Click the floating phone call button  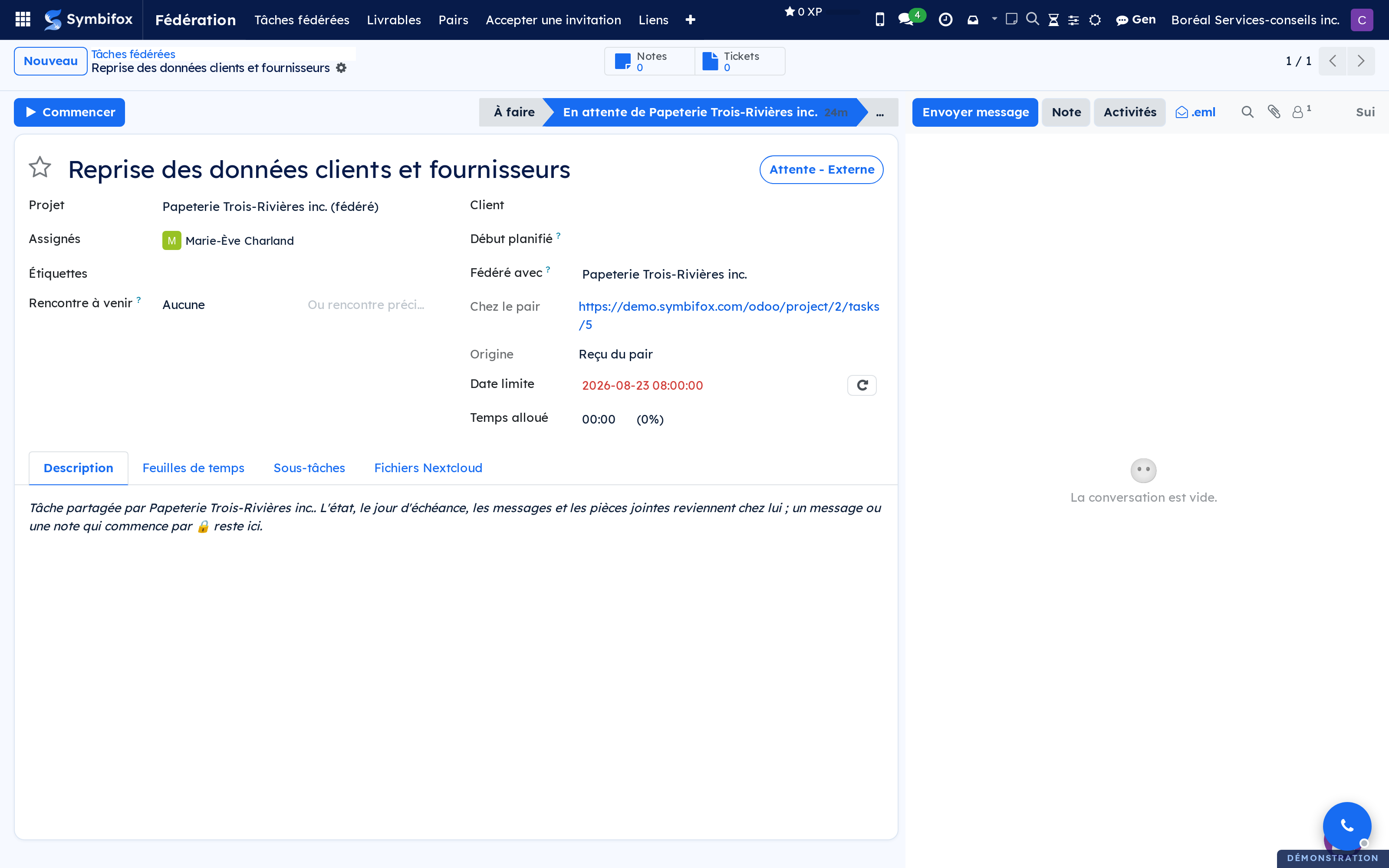point(1346,825)
